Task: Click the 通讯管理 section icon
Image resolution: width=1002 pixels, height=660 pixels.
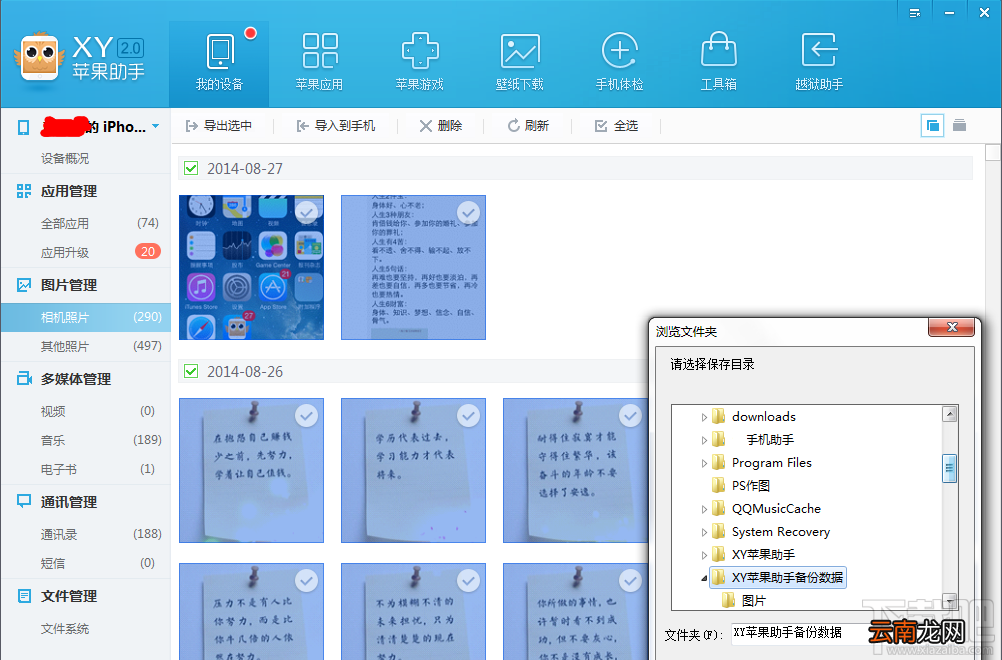Action: click(24, 502)
